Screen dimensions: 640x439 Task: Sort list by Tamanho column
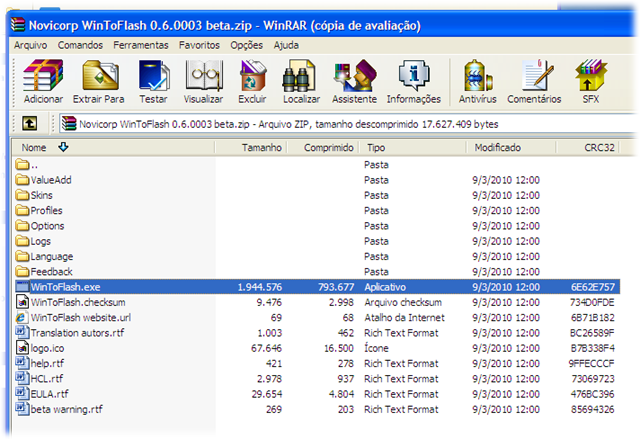(x=251, y=147)
